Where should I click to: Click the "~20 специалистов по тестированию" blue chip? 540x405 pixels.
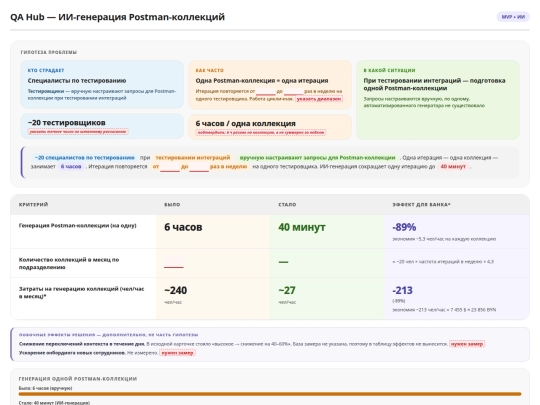click(x=84, y=157)
